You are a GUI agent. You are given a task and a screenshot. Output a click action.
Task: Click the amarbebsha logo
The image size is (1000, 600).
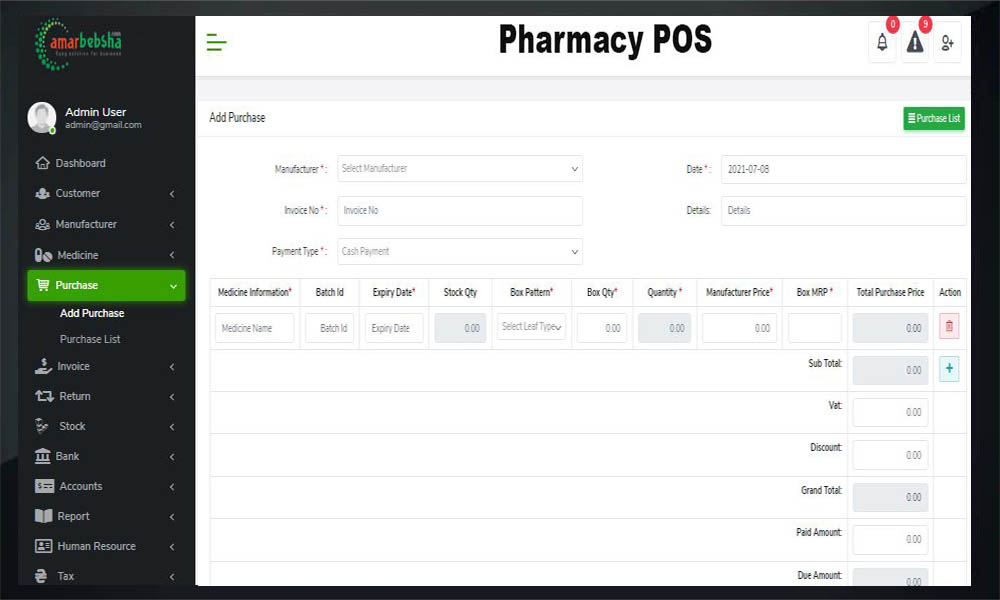point(78,43)
